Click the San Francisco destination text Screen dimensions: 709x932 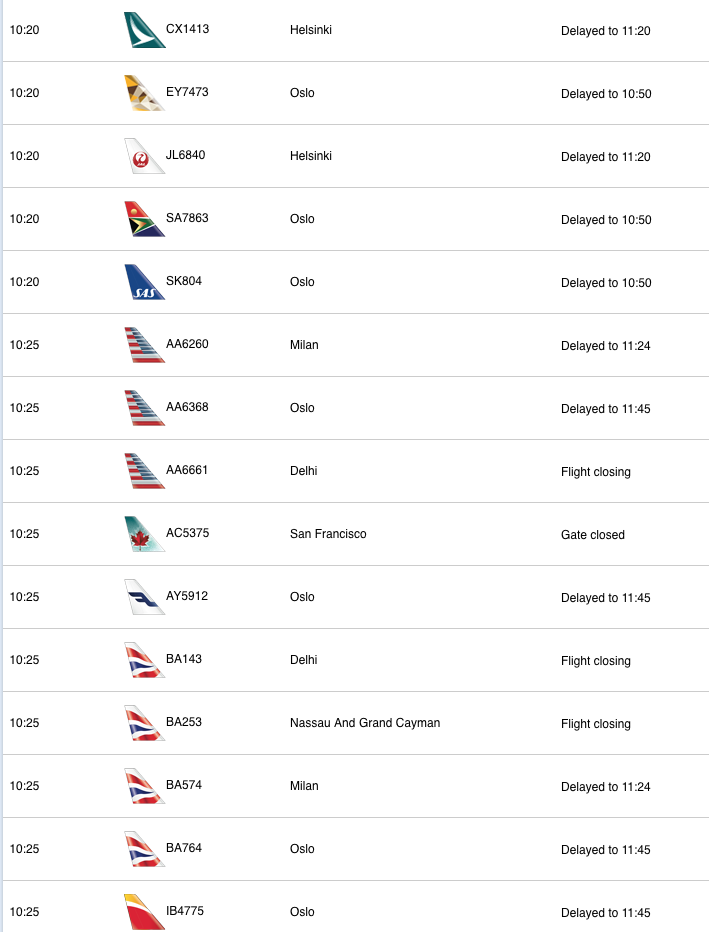pos(328,534)
